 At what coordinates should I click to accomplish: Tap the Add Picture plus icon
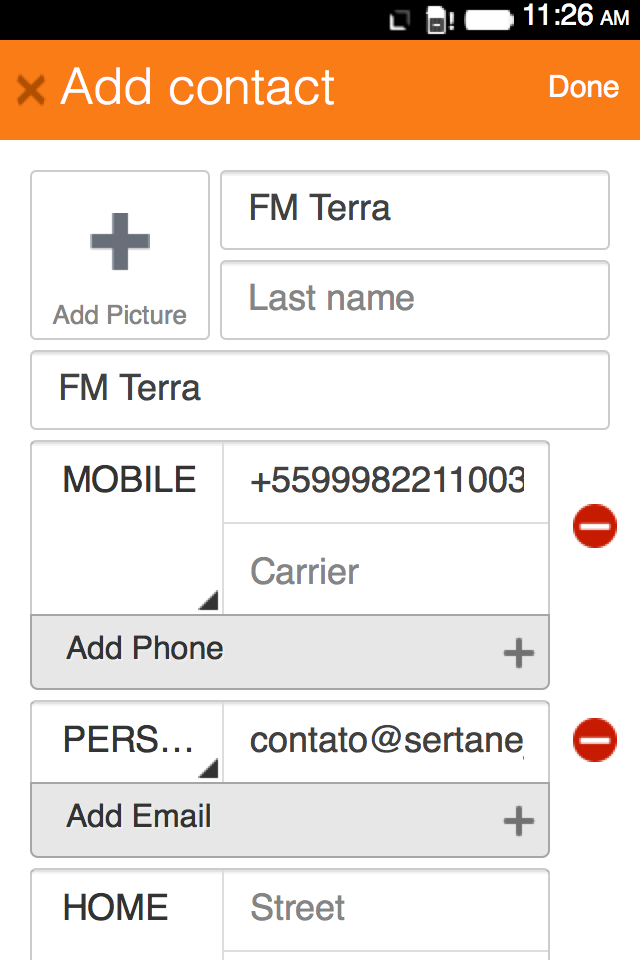coord(120,242)
